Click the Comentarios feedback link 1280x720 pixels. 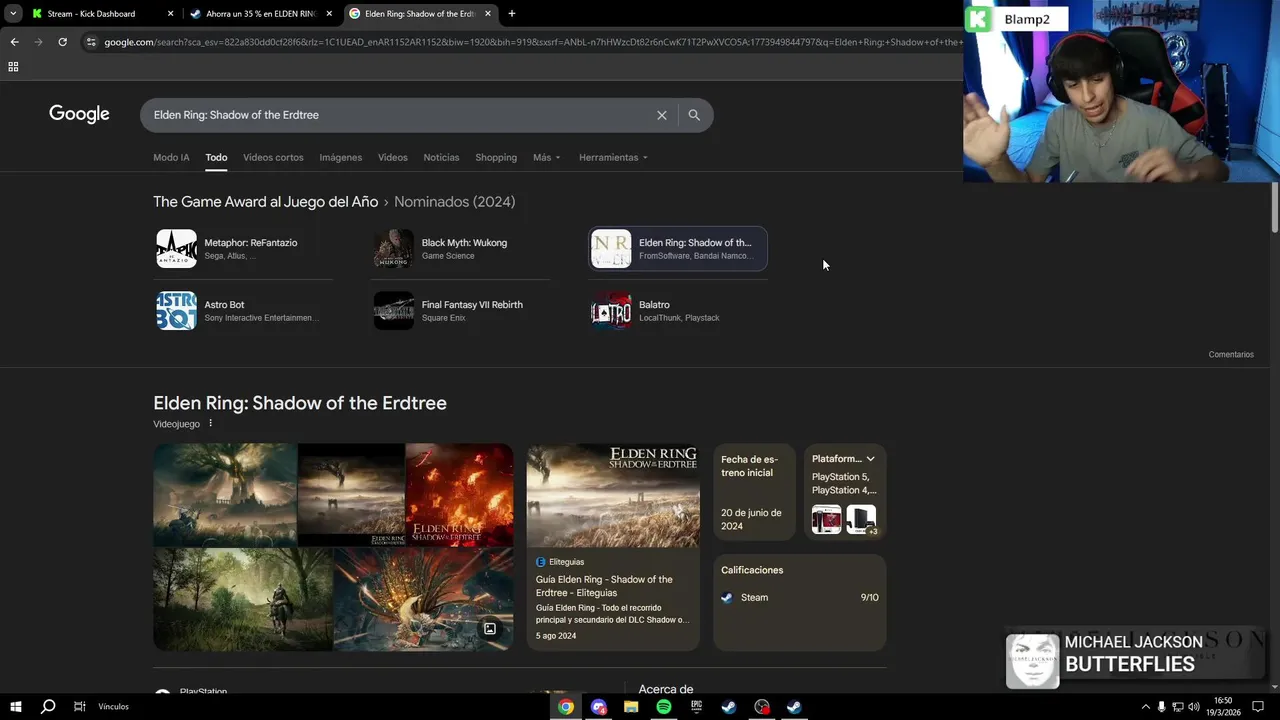1231,354
